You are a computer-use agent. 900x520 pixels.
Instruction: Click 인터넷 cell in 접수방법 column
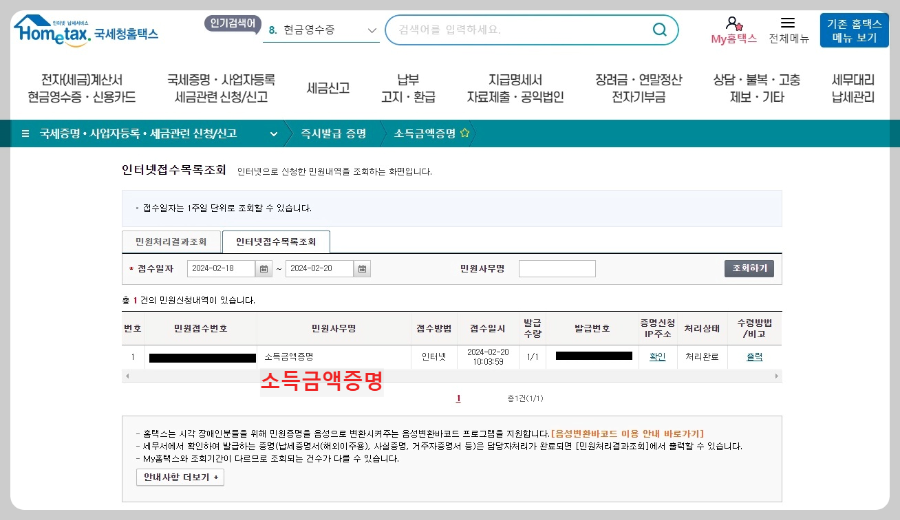pos(433,356)
